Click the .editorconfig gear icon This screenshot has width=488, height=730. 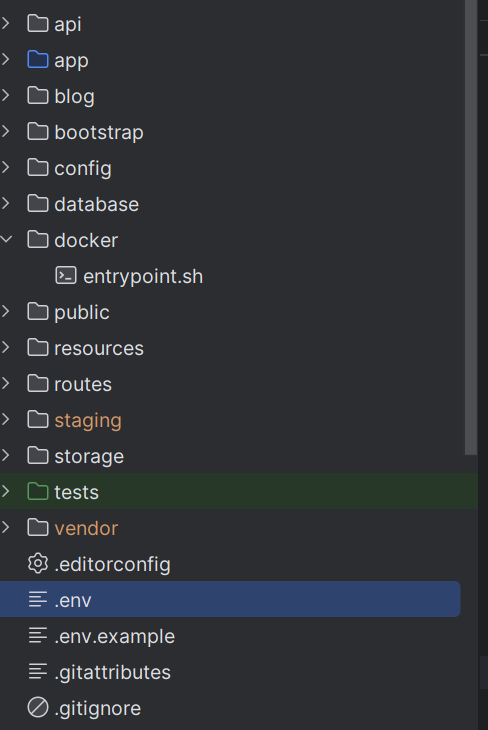[38, 563]
